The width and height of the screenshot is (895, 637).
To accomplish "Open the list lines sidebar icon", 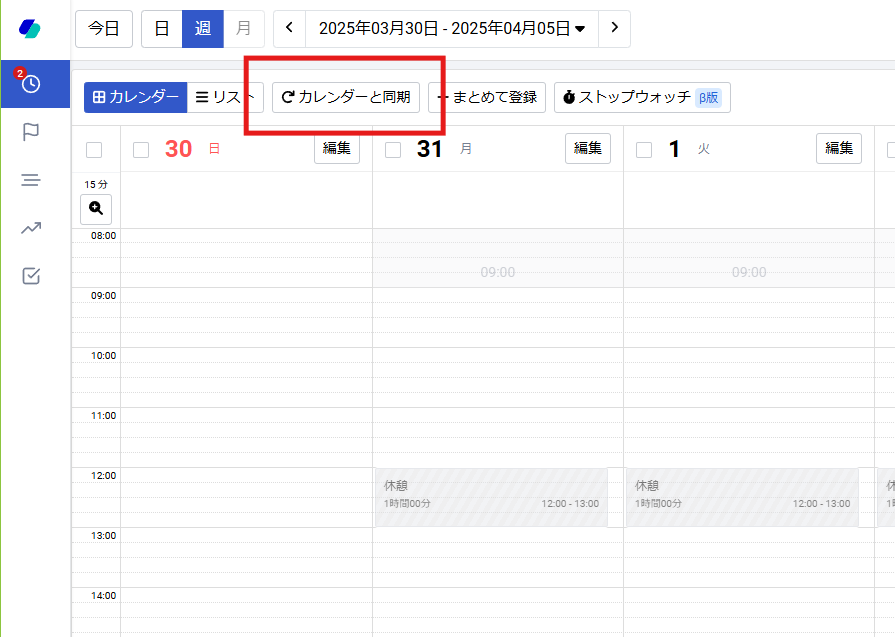I will tap(31, 180).
